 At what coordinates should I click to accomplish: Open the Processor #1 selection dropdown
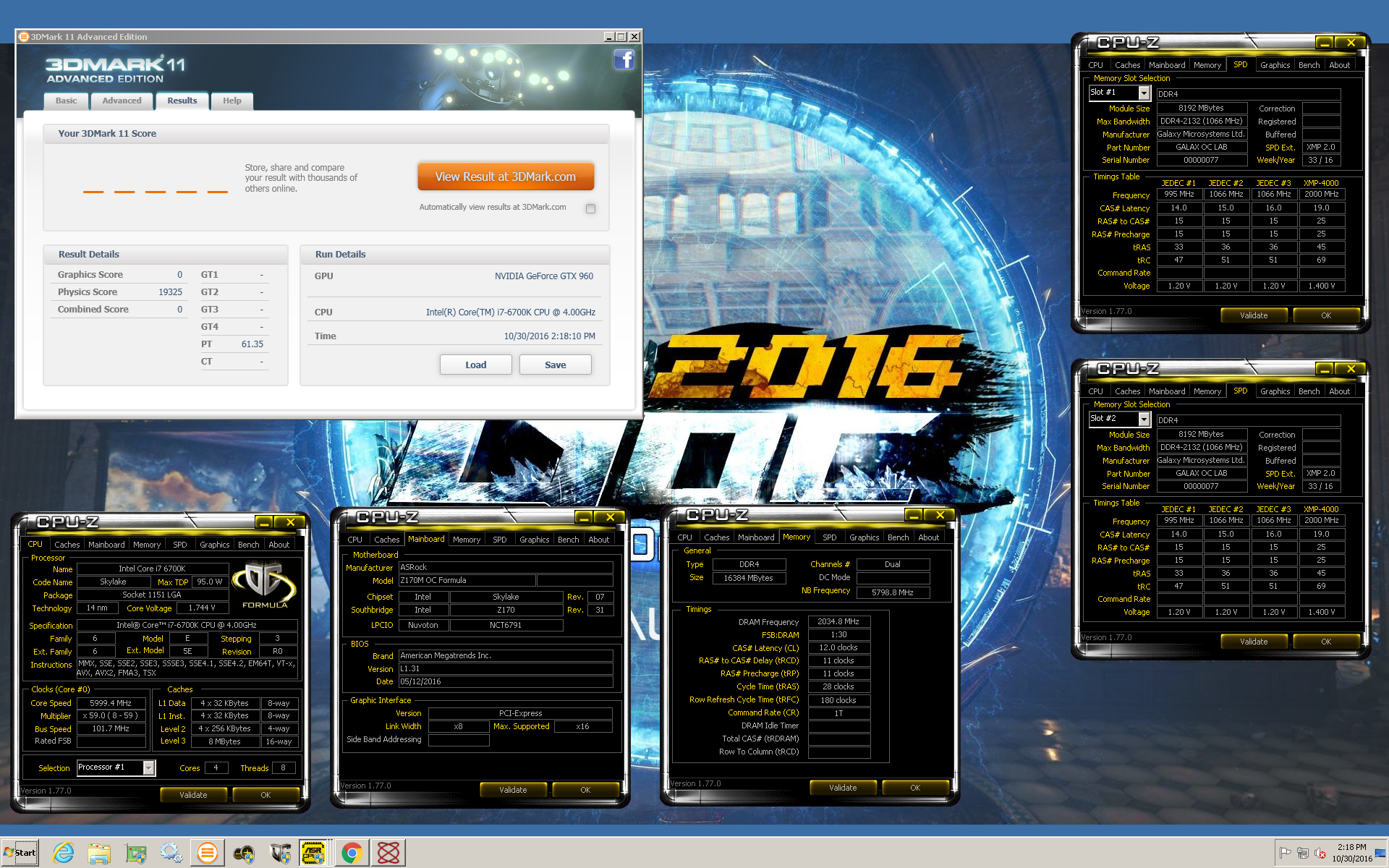point(148,768)
